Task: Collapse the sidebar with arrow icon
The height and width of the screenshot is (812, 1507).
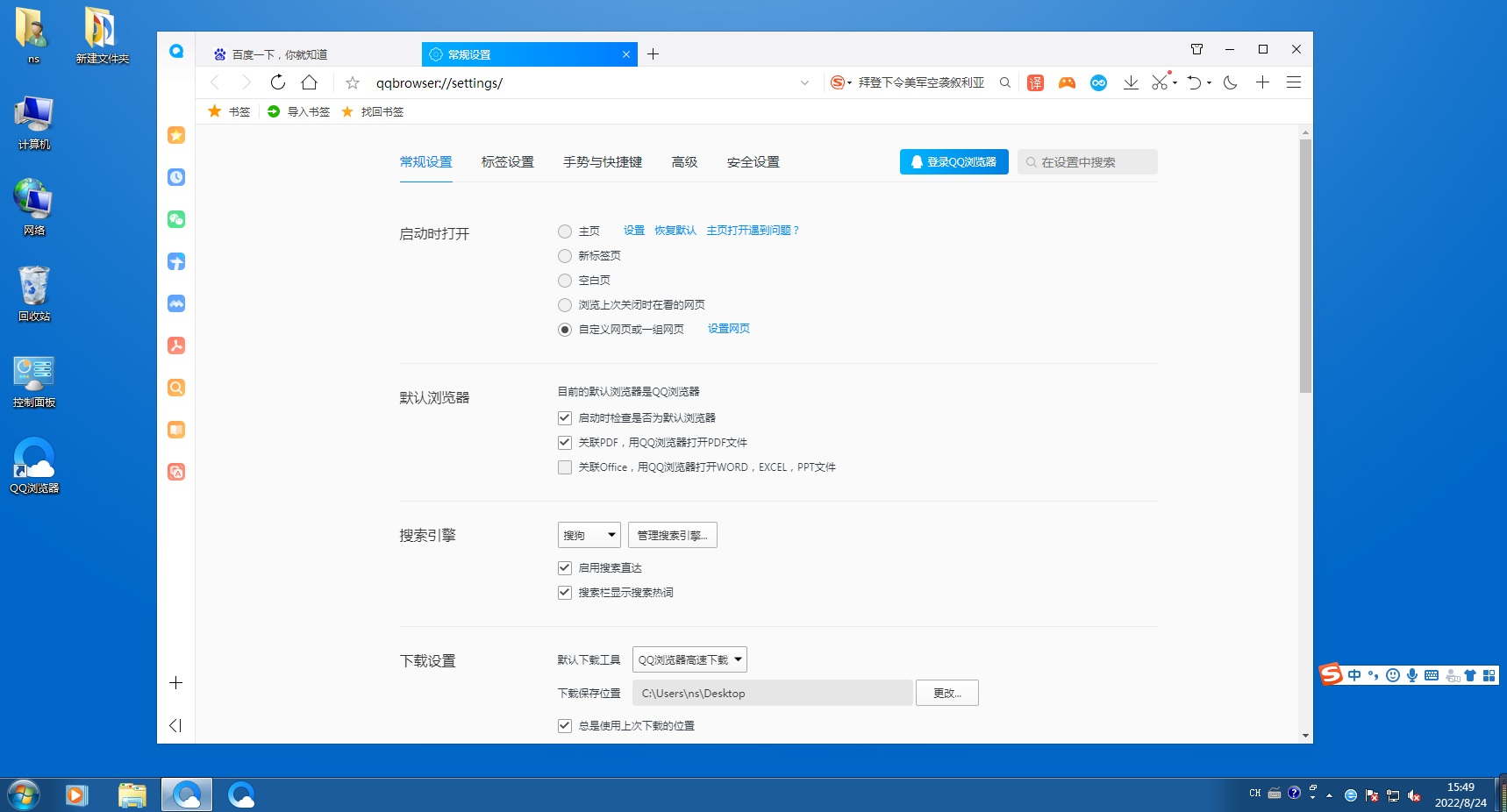Action: (x=175, y=725)
